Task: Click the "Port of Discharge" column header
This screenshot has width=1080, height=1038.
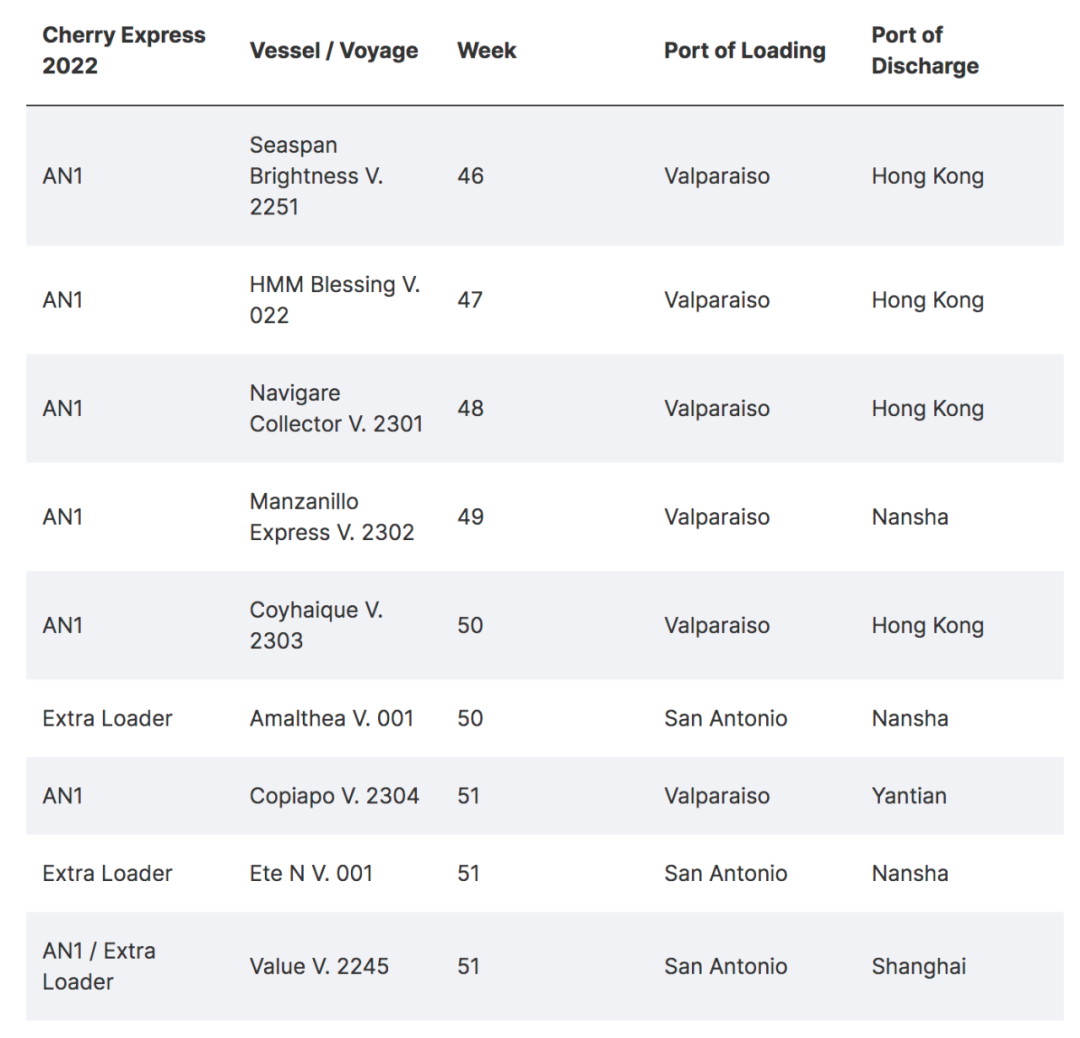Action: point(924,50)
